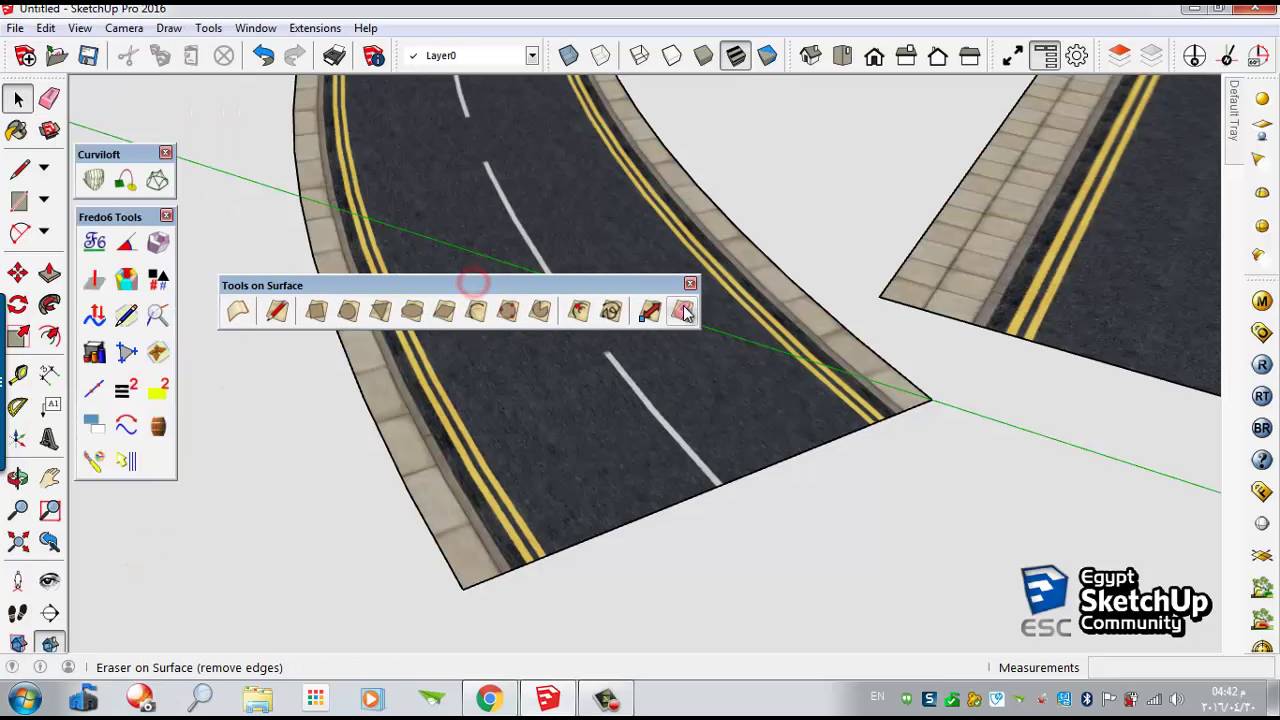Enable Hidden Line face style
1280x720 pixels.
pyautogui.click(x=671, y=56)
